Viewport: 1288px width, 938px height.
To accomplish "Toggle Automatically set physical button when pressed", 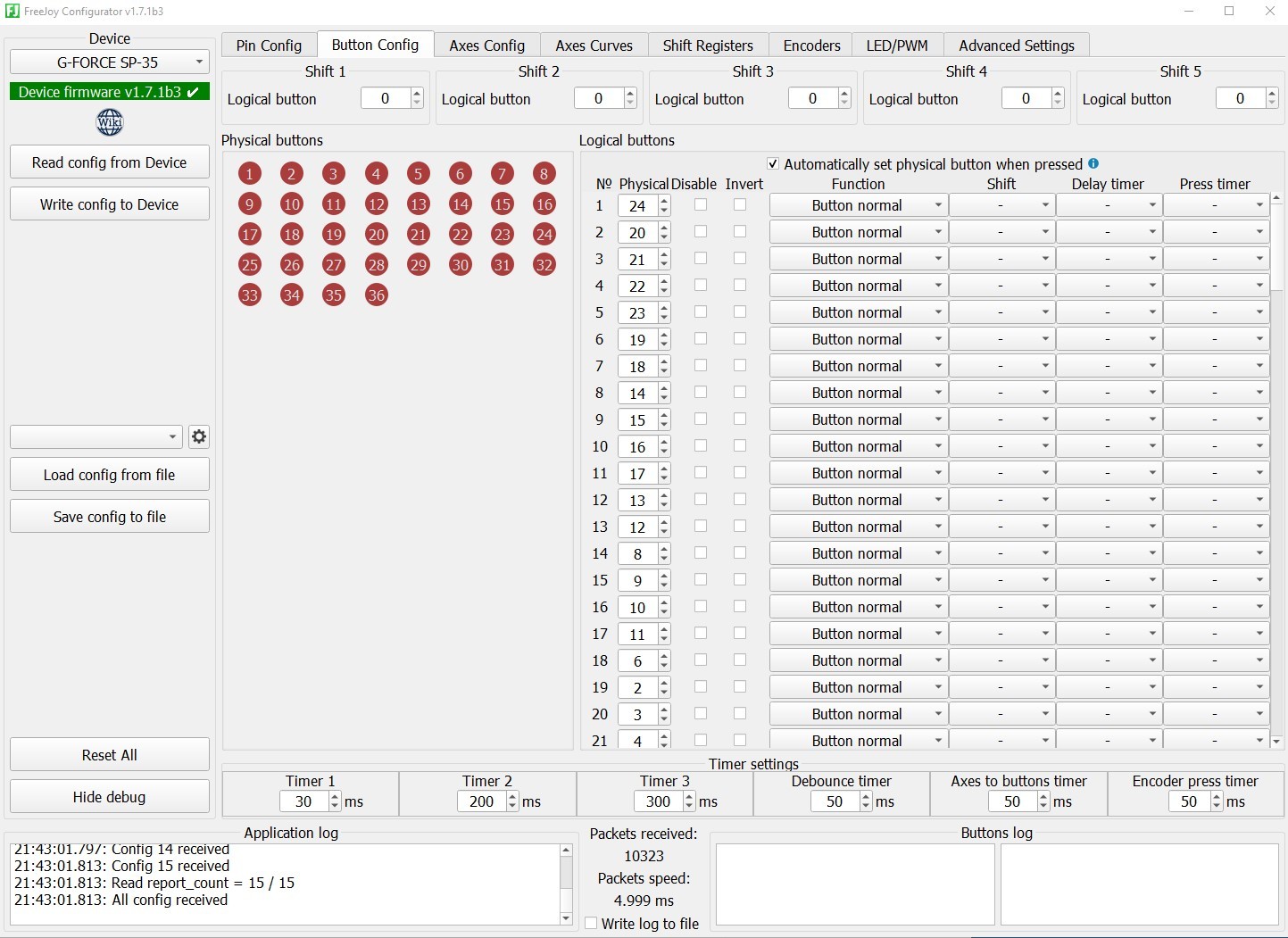I will pyautogui.click(x=773, y=164).
